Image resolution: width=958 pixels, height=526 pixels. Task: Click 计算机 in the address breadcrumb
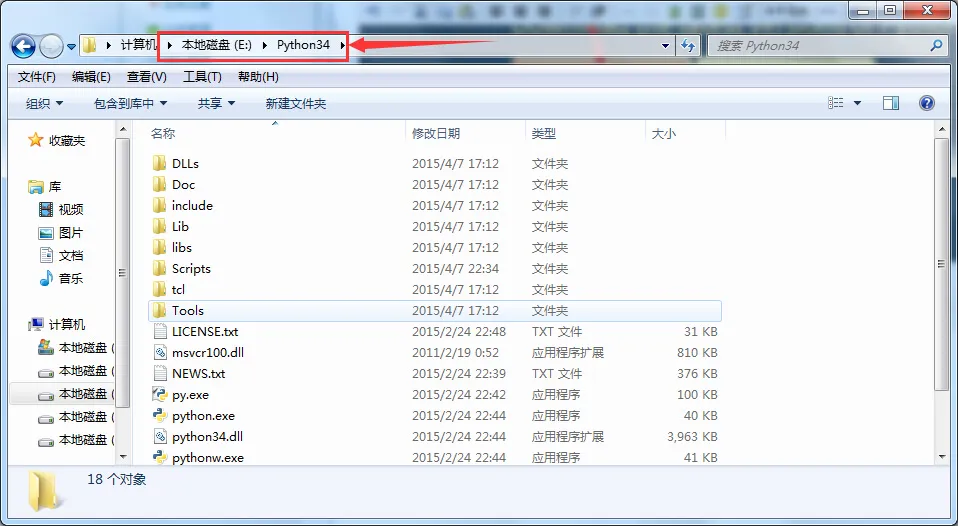tap(139, 45)
